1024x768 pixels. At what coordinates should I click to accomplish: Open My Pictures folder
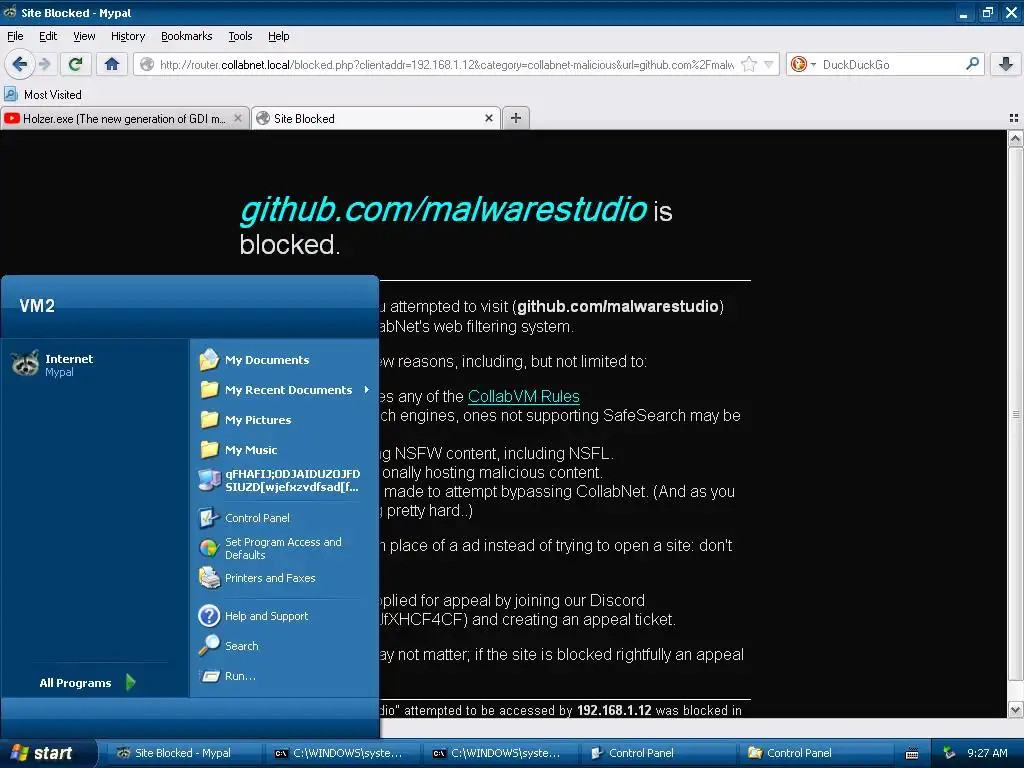(x=284, y=420)
